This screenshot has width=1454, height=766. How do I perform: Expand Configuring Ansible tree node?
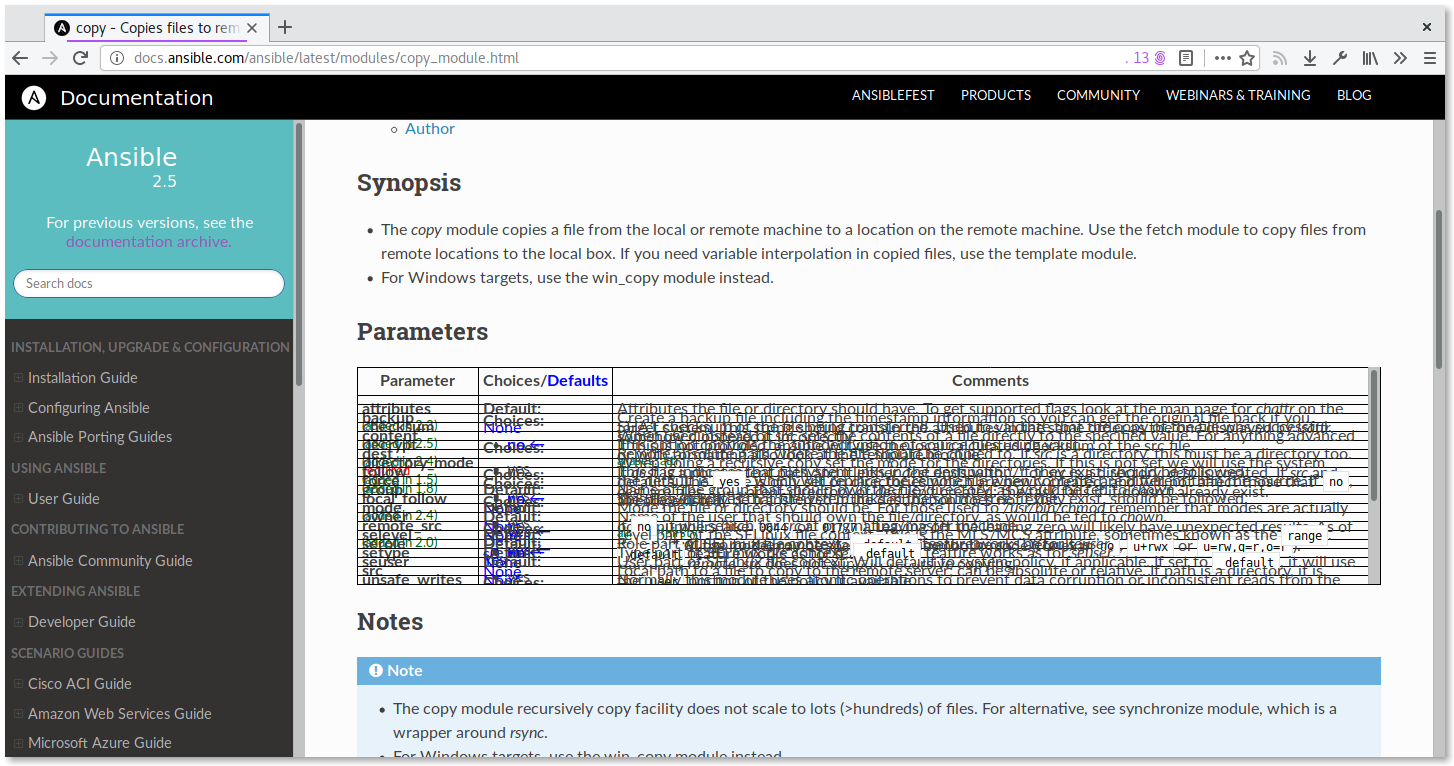pos(18,408)
